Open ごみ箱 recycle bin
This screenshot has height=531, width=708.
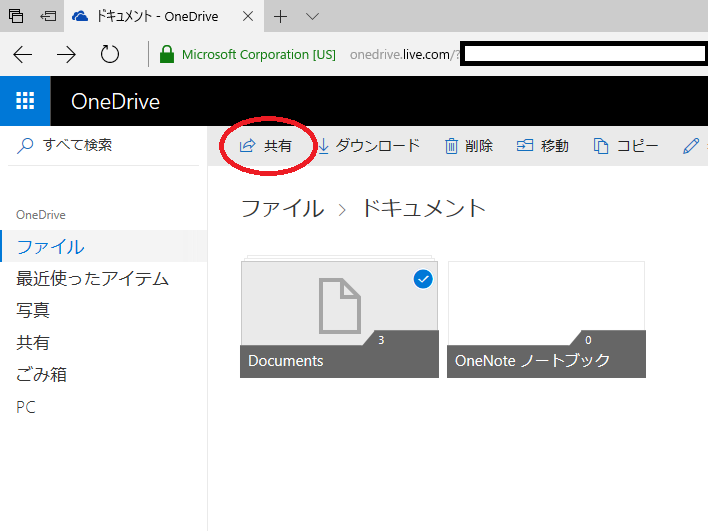[42, 375]
